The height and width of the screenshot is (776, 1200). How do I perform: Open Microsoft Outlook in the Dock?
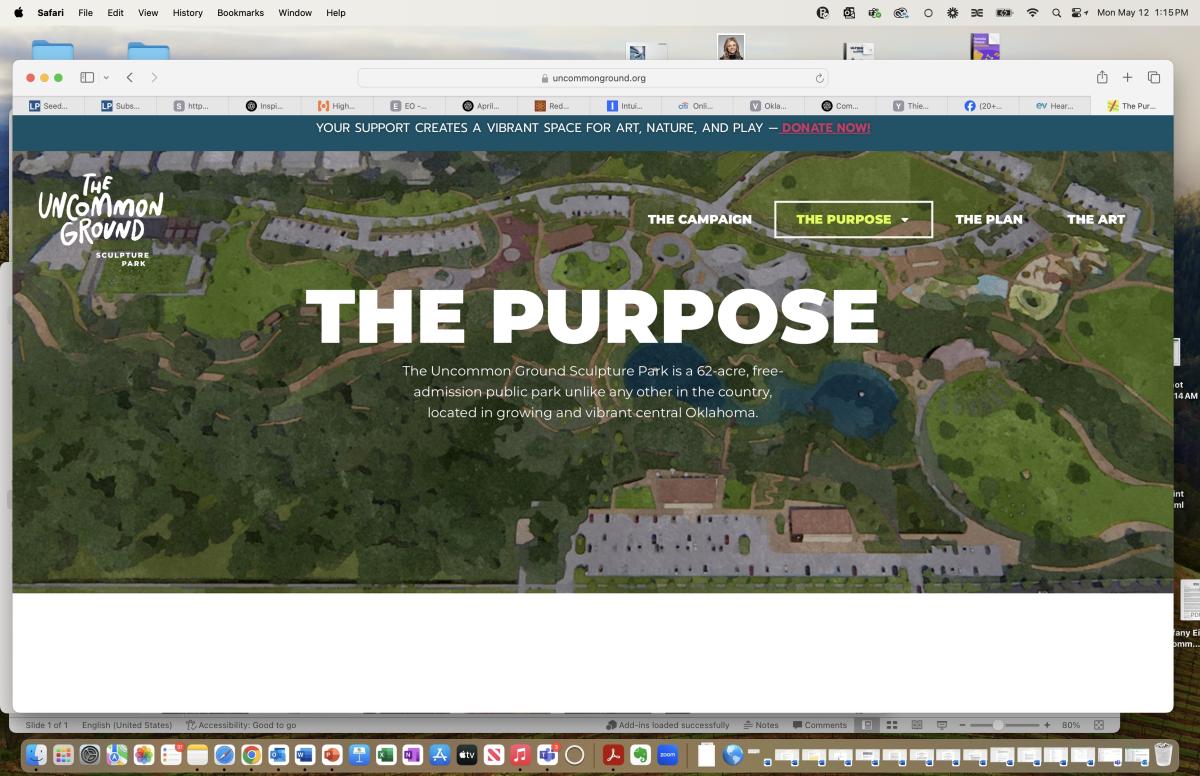[278, 755]
